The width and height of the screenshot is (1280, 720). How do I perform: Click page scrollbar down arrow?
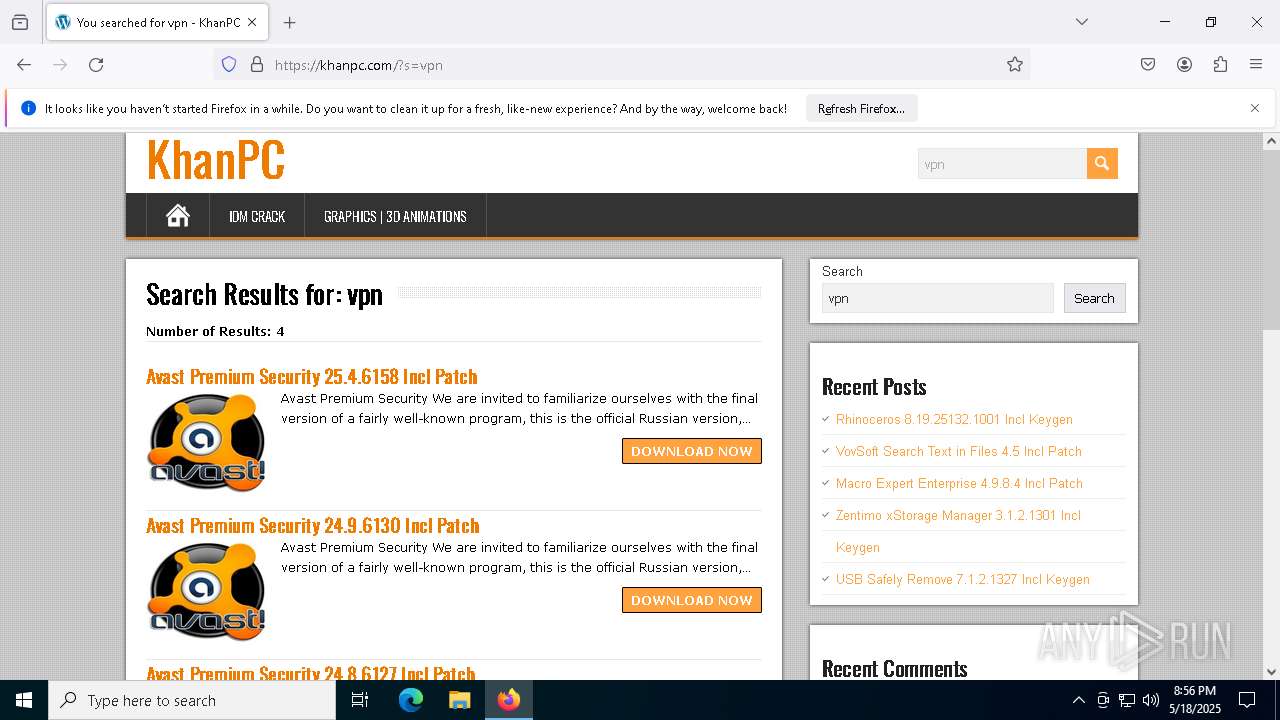1271,671
